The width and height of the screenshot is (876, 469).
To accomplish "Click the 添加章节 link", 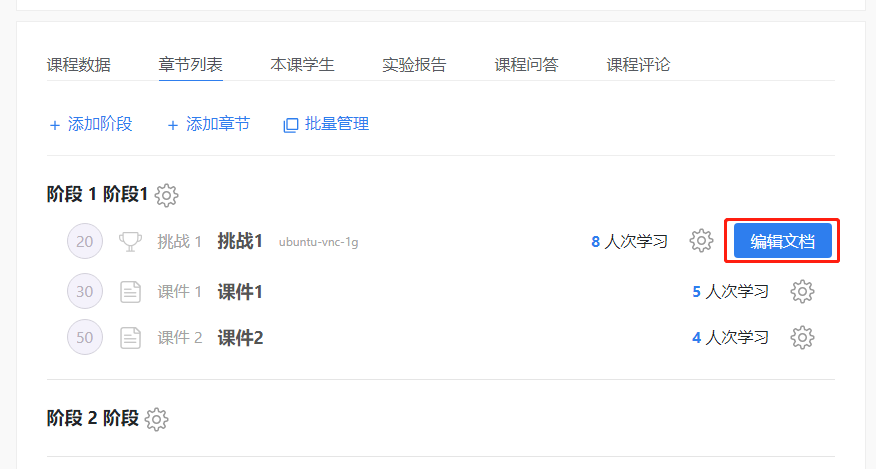I will click(209, 124).
